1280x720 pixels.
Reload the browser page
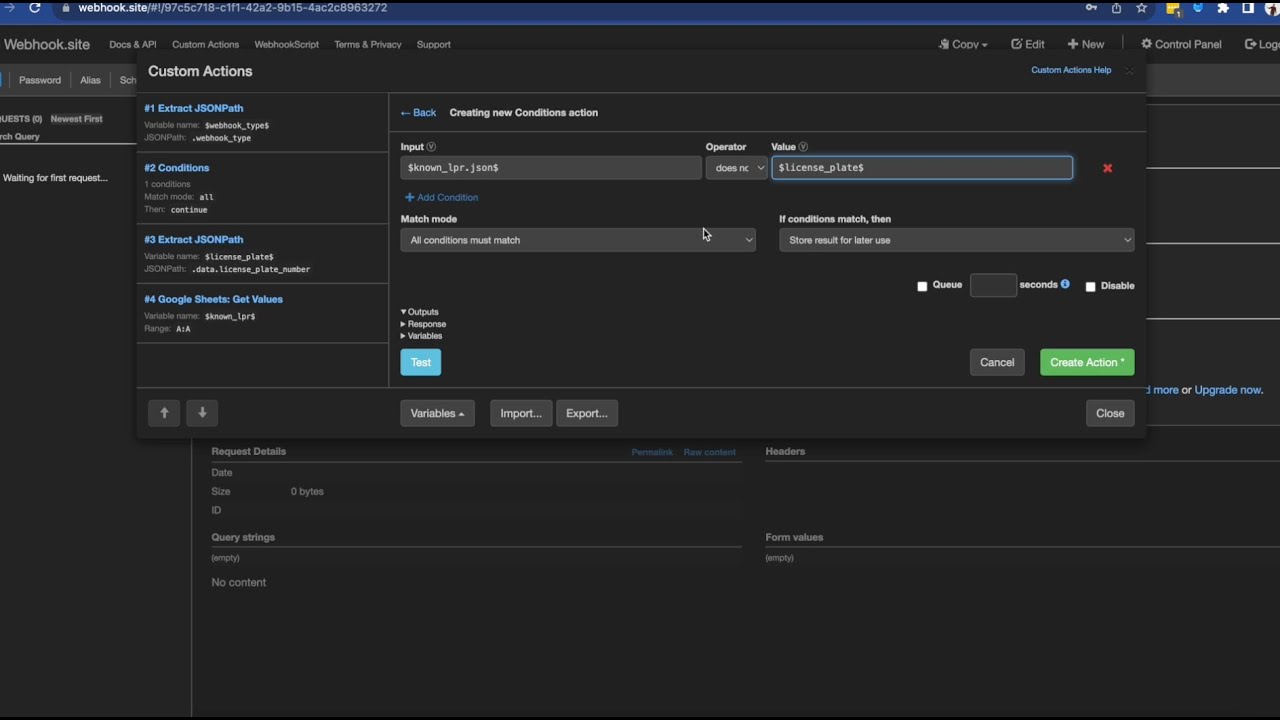click(35, 8)
